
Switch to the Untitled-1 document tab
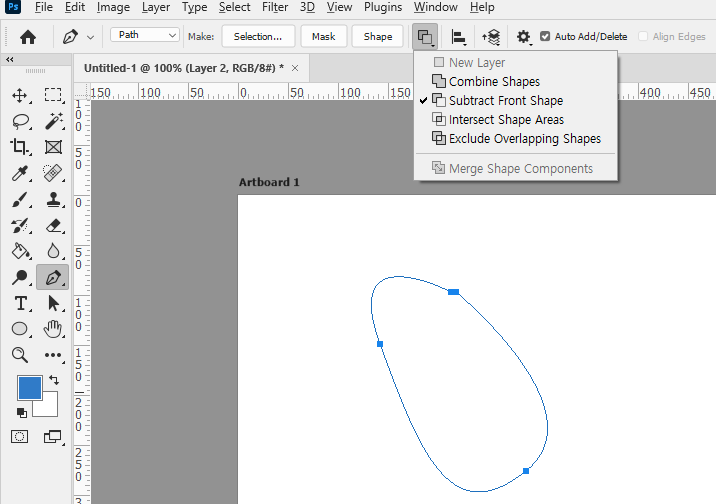[x=184, y=68]
